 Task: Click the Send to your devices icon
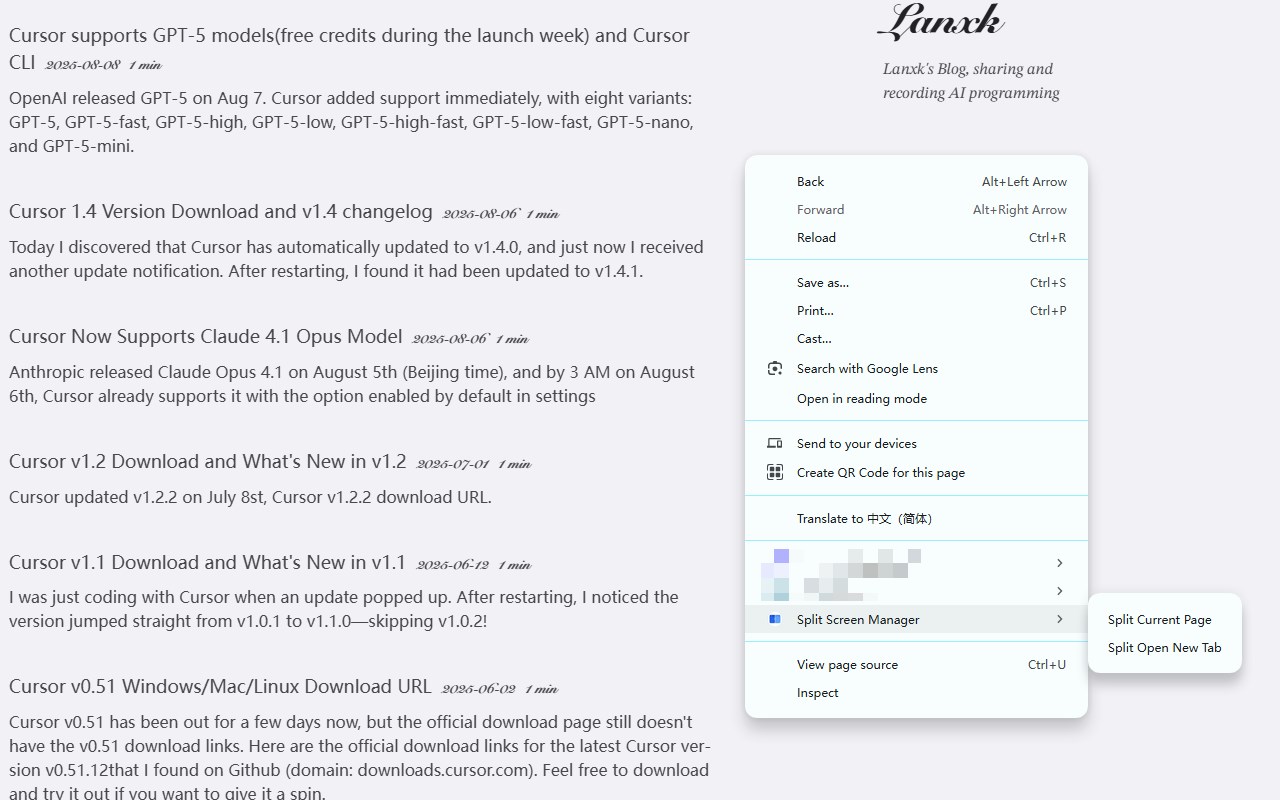(775, 443)
